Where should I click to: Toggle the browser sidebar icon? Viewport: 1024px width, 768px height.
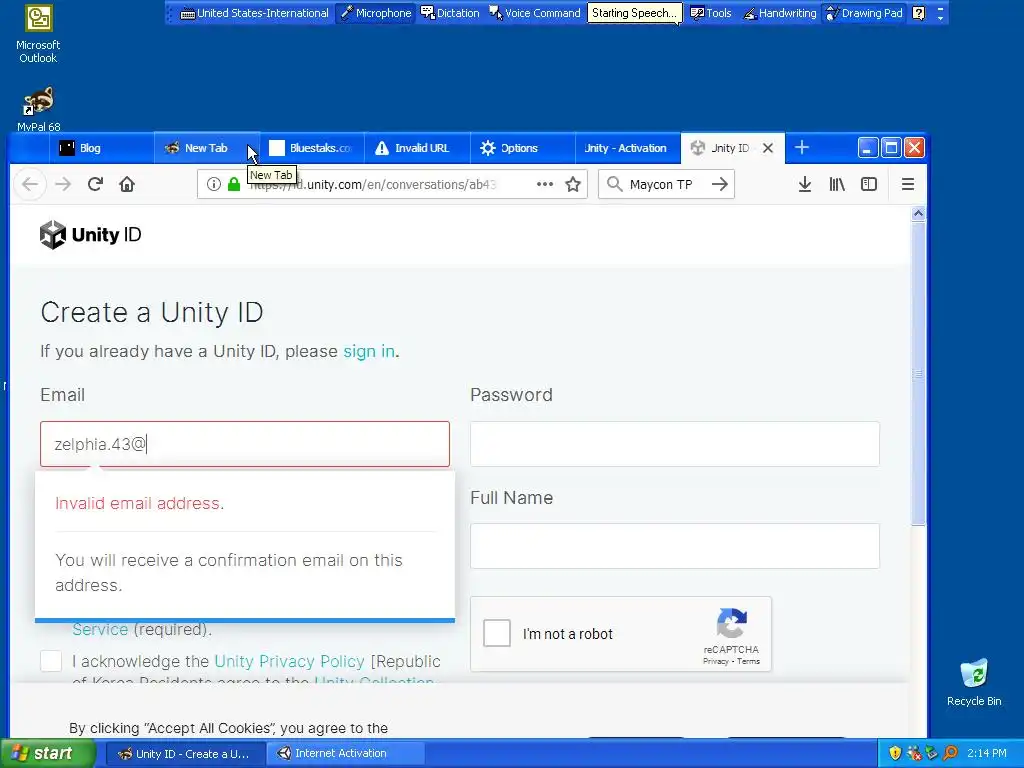click(869, 184)
